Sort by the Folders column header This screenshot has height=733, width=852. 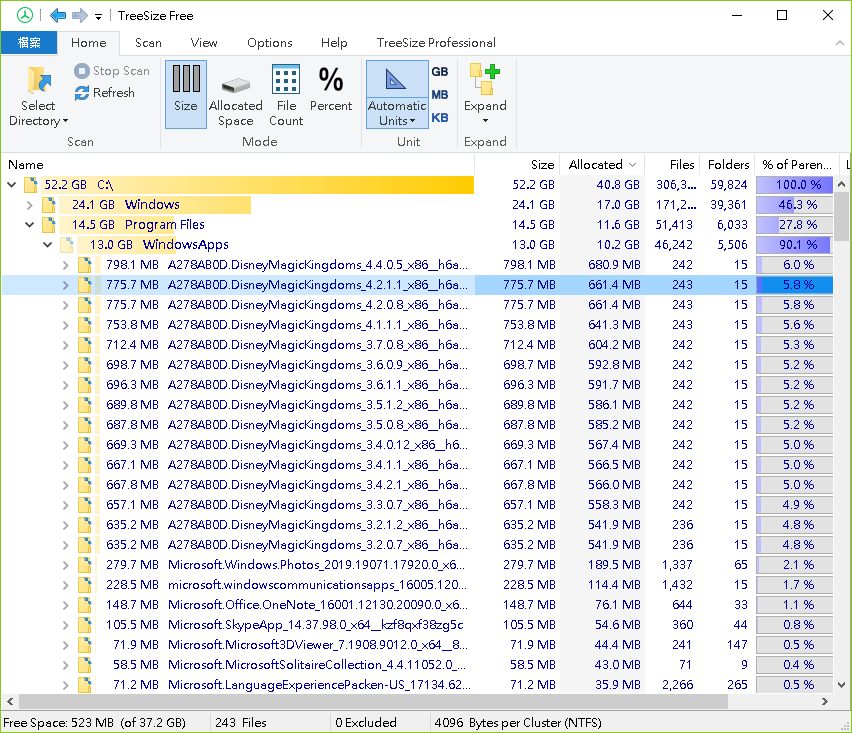coord(728,165)
